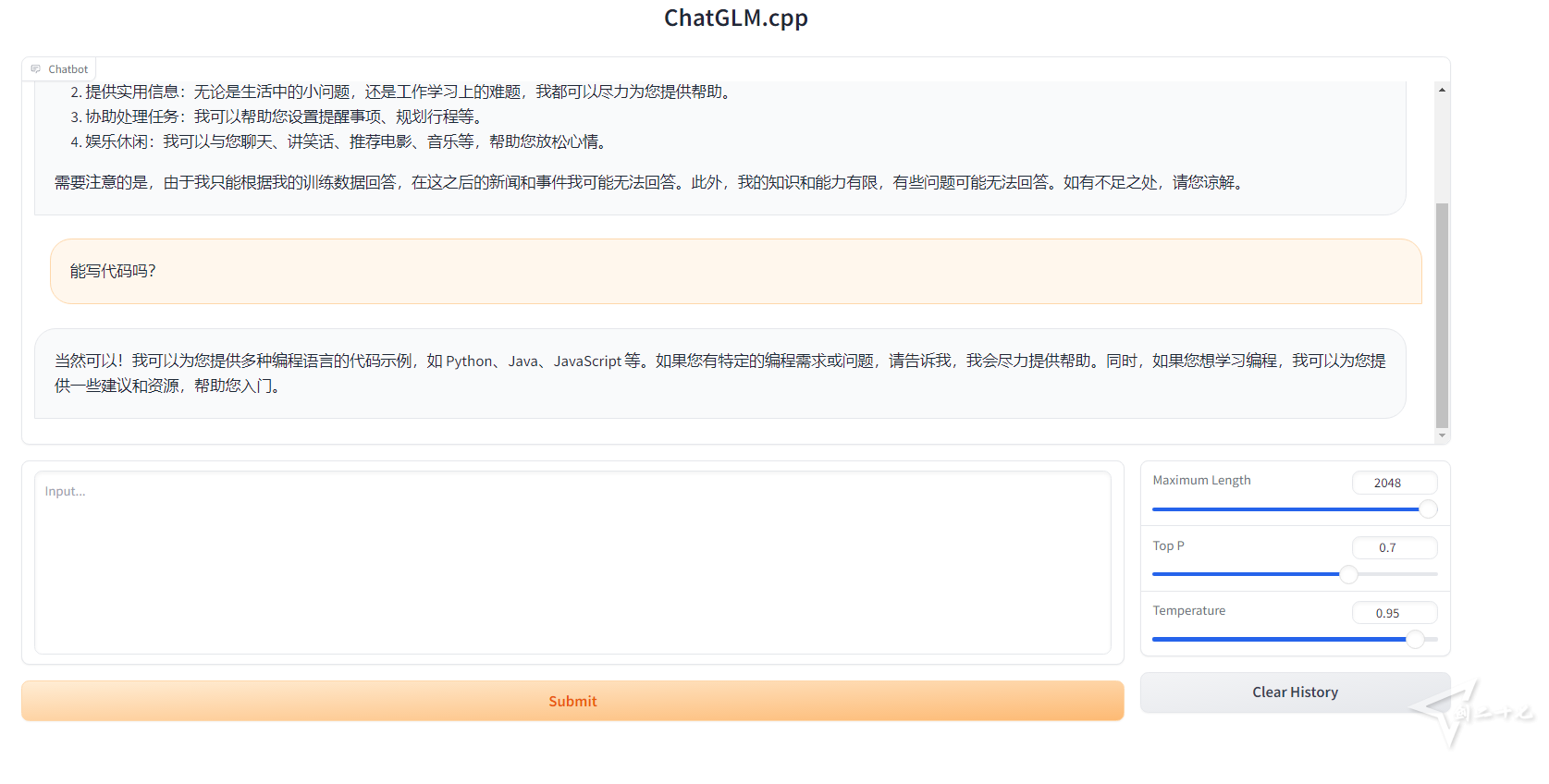Click the chat scrollbar down arrow

point(1442,435)
